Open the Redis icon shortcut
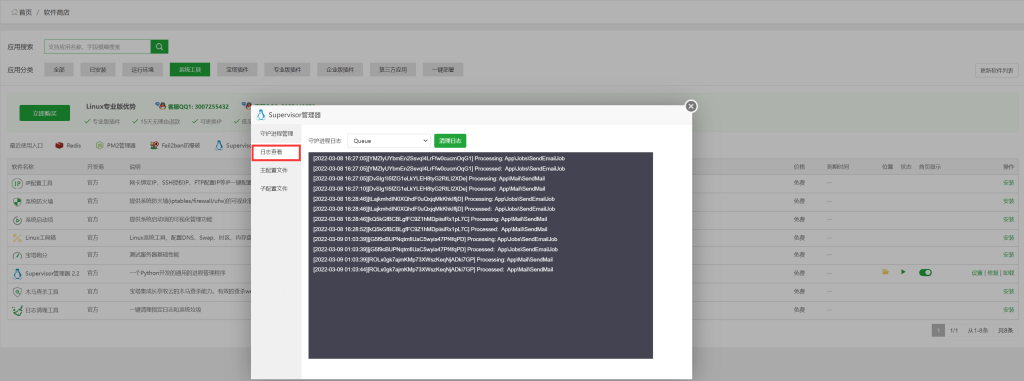The image size is (1024, 381). click(x=59, y=145)
